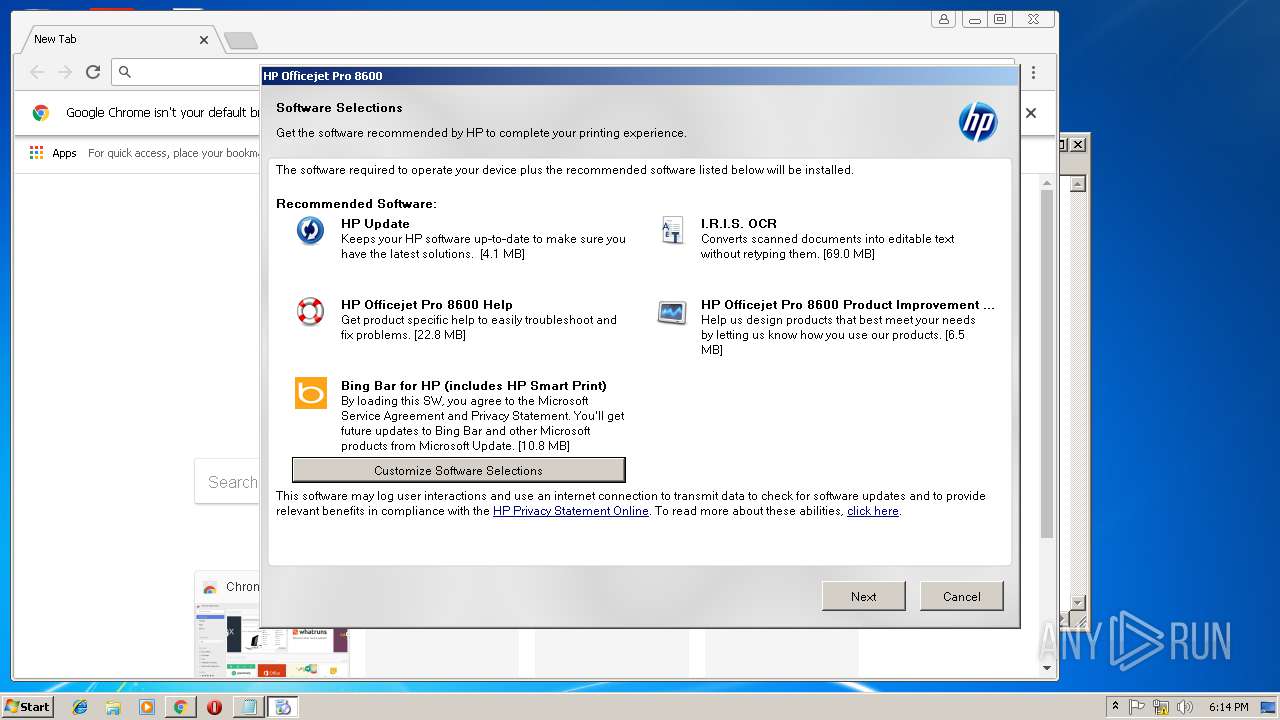Viewport: 1280px width, 720px height.
Task: Click 'Bing Bar for HP (includes HP Smart Print)'
Action: 474,386
